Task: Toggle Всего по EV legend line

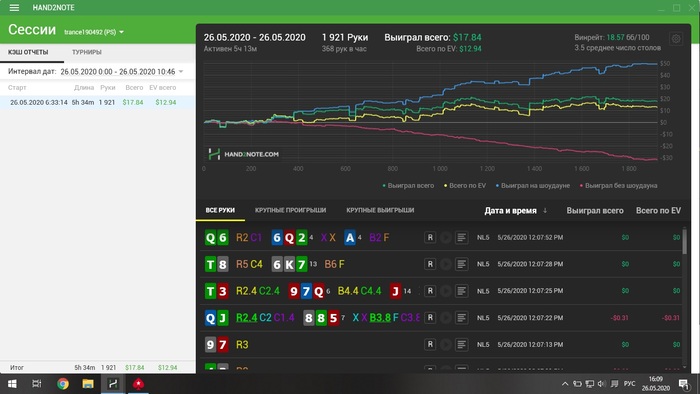Action: [465, 186]
